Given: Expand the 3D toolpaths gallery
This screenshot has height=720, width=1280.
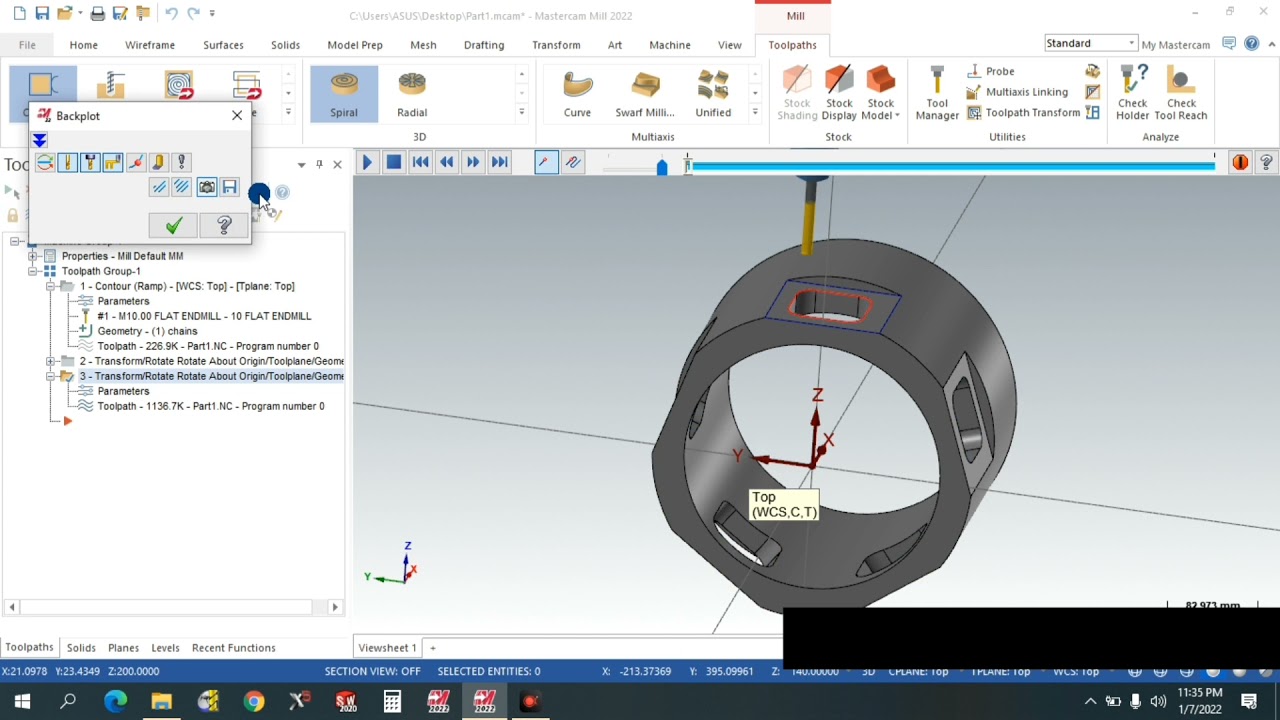Looking at the screenshot, I should [521, 113].
